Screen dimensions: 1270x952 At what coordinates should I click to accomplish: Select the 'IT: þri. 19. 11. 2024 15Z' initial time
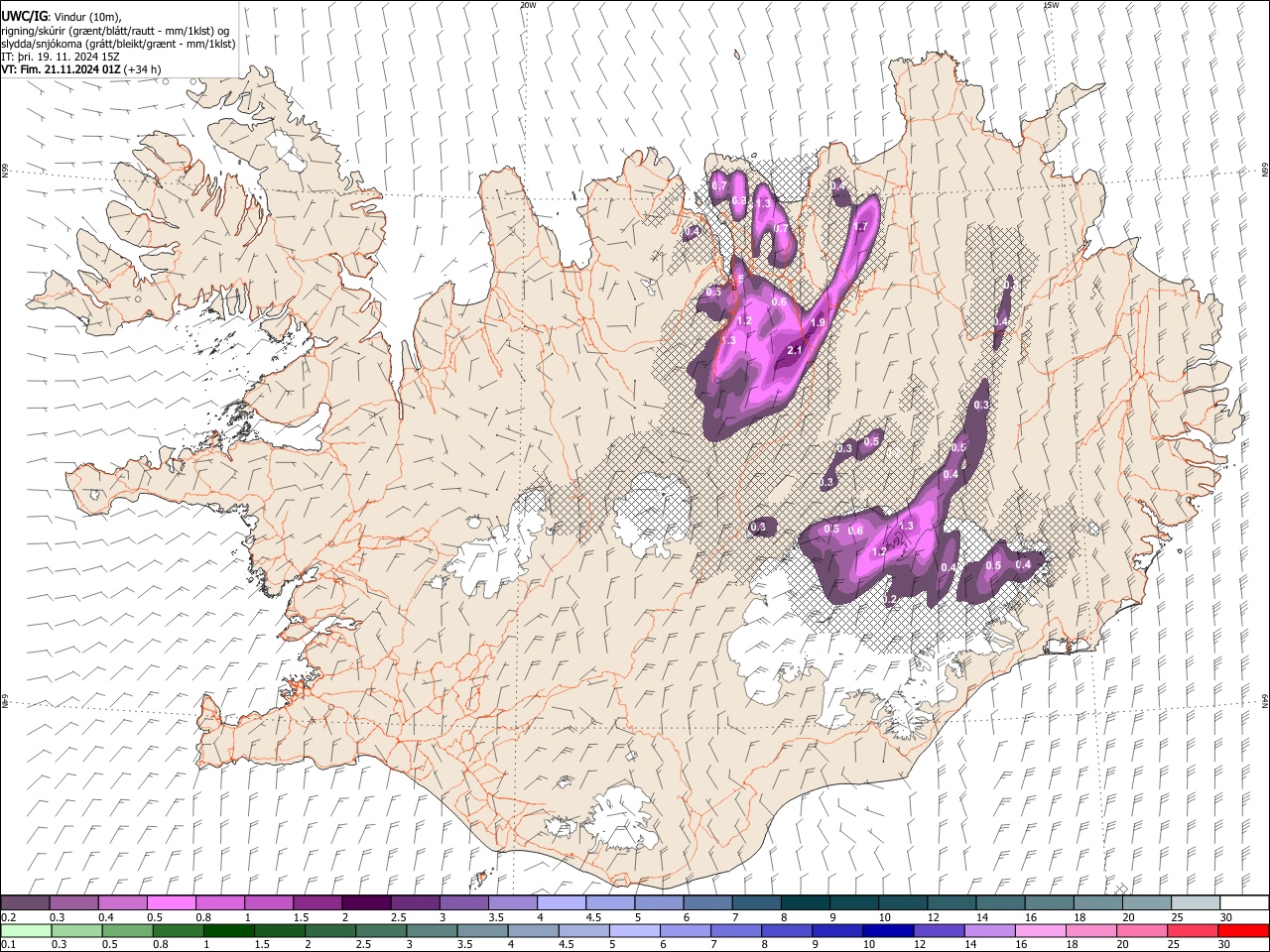(x=61, y=57)
